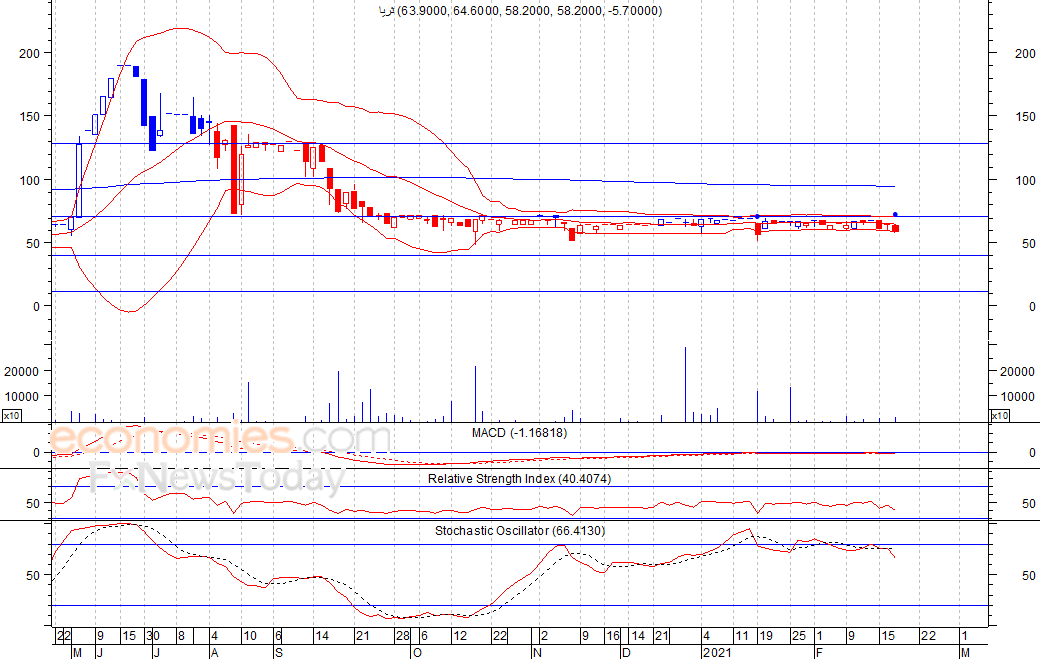Click the Stochastic Oscillator (66.4130) label
This screenshot has height=659, width=1040.
[520, 530]
